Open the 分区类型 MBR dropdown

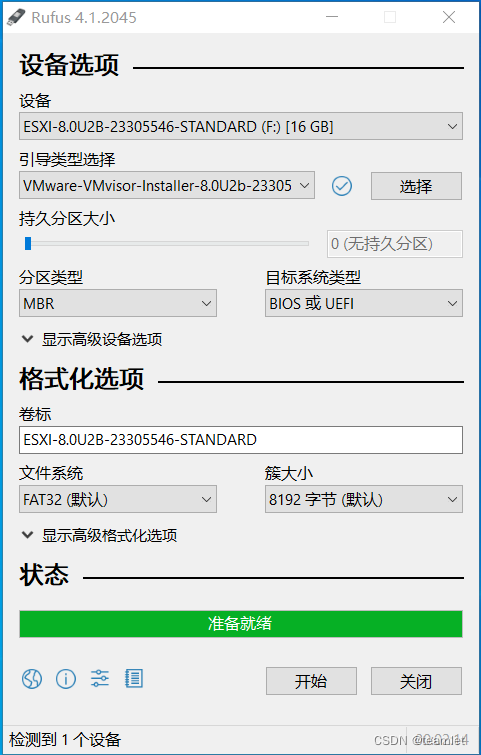point(118,303)
